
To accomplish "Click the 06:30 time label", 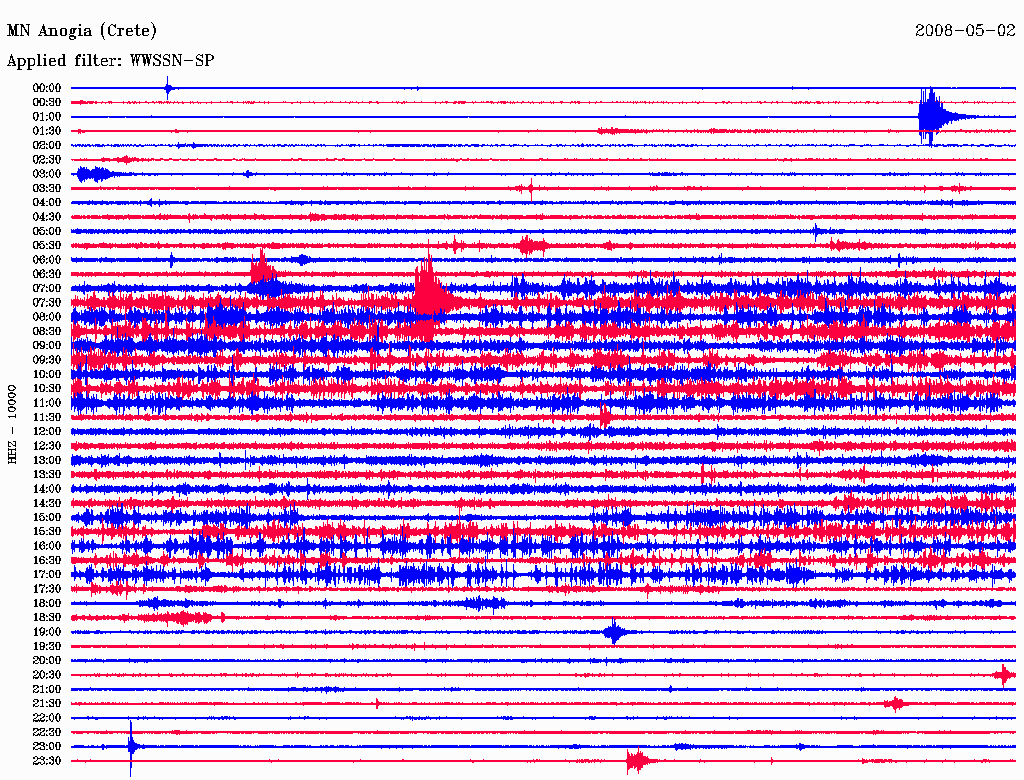I will pyautogui.click(x=47, y=274).
